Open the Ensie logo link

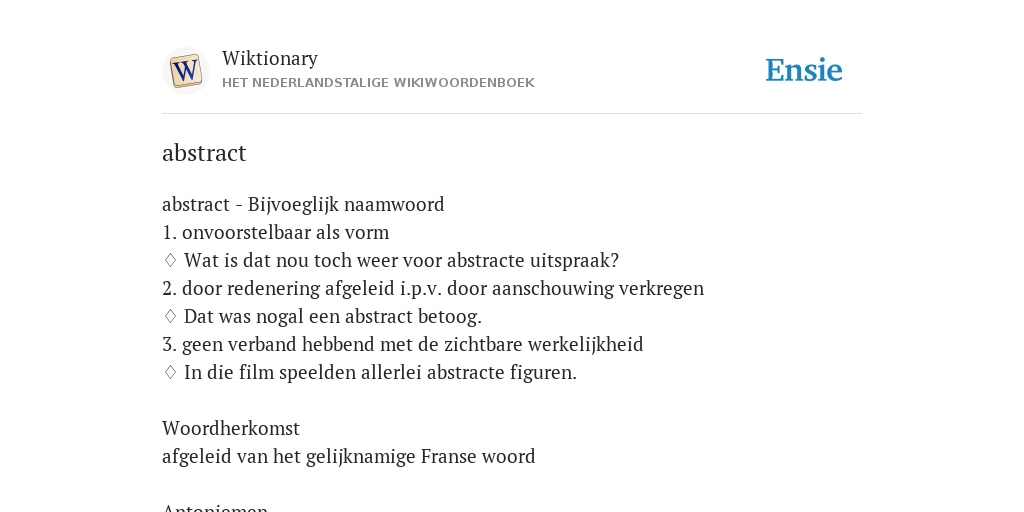804,70
